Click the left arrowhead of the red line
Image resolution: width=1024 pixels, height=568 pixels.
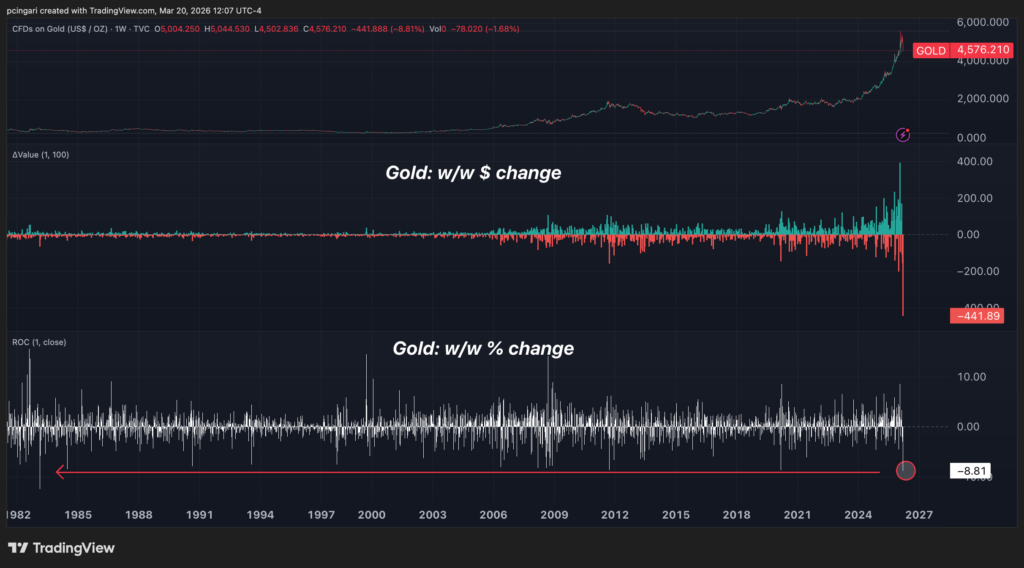[61, 472]
